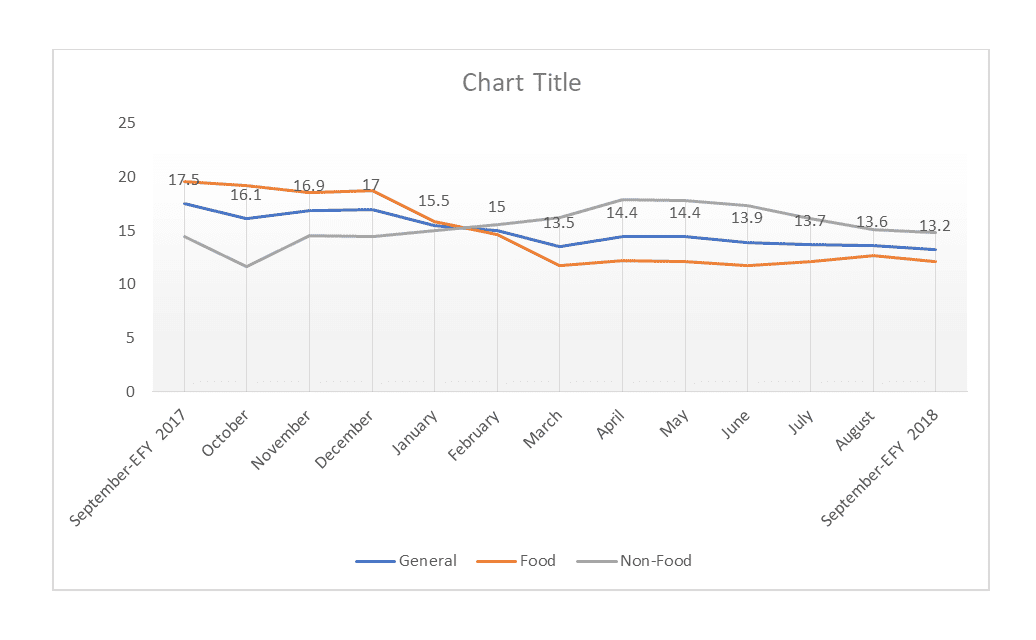This screenshot has height=640, width=1036.
Task: Select the Non-Food legend label
Action: 655,561
